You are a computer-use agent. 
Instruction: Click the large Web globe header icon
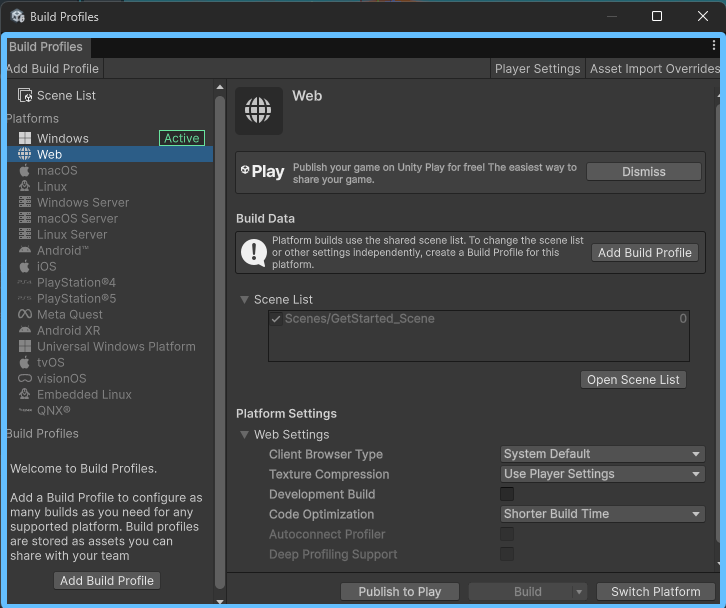click(258, 111)
